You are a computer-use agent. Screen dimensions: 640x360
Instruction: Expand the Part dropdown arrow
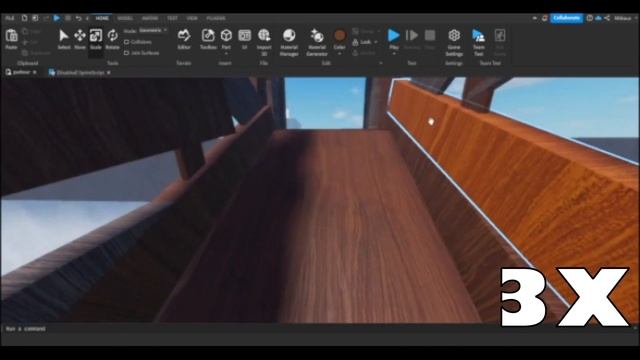(226, 53)
